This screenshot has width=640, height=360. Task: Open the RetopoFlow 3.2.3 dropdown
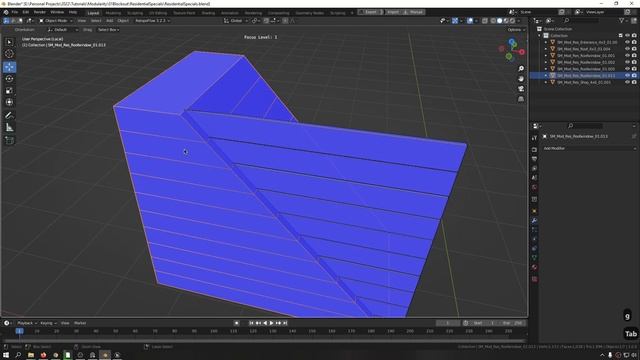(153, 20)
